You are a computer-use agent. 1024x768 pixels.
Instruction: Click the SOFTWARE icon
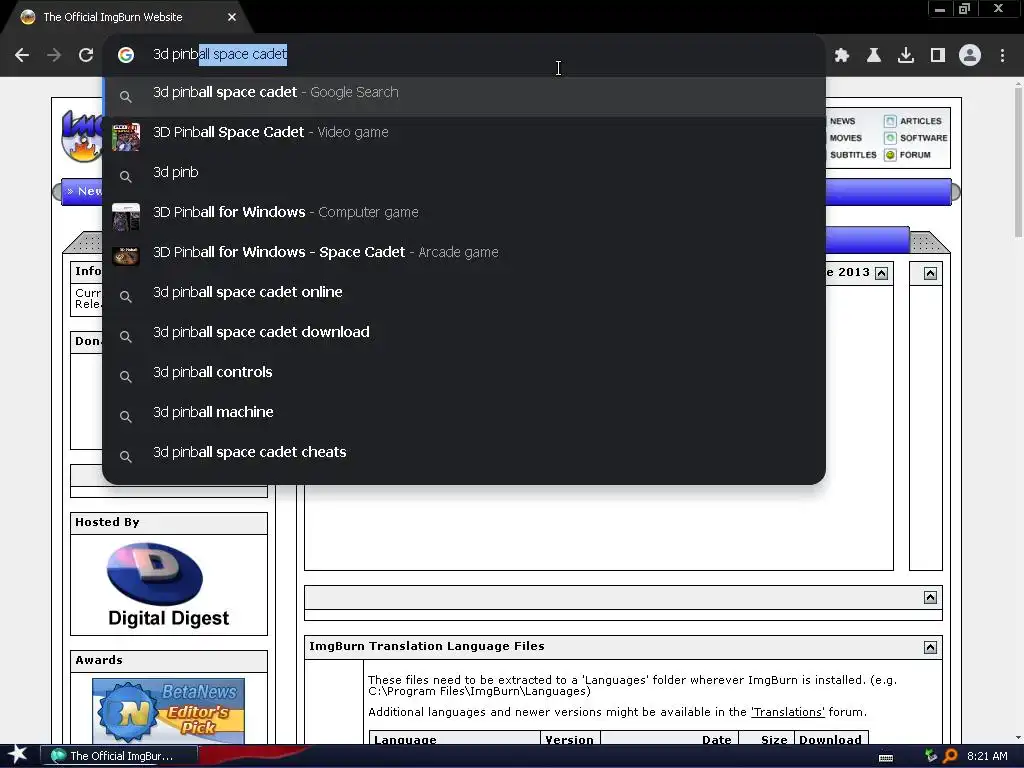point(890,138)
